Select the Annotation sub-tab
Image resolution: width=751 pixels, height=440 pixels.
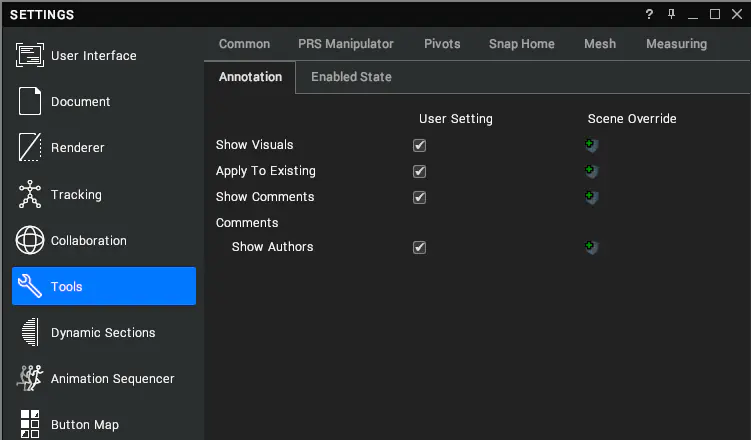pyautogui.click(x=250, y=77)
